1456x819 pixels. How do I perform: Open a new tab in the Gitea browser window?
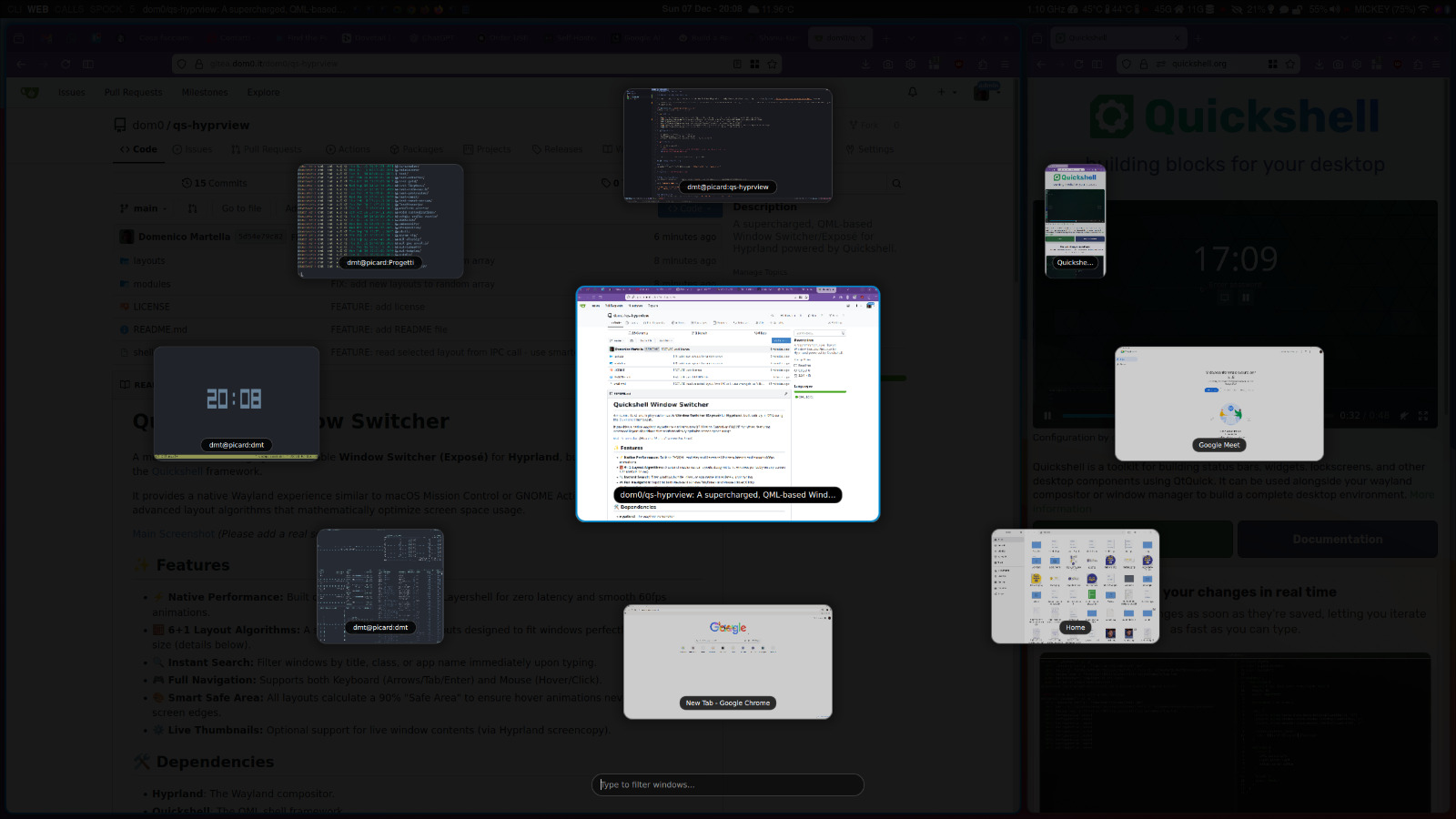pos(885,38)
